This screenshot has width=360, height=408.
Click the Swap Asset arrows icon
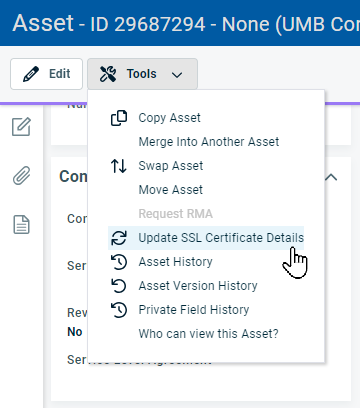(119, 166)
